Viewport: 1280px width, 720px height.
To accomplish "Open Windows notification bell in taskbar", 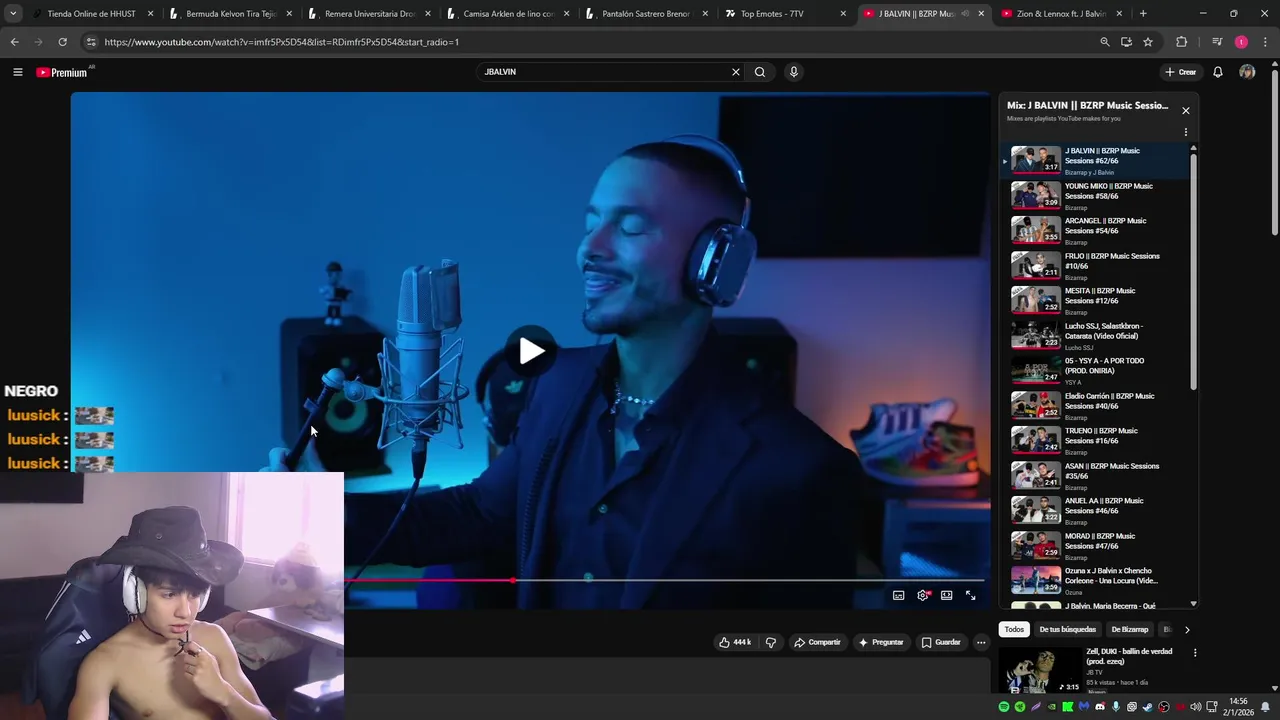I will pyautogui.click(x=1265, y=707).
